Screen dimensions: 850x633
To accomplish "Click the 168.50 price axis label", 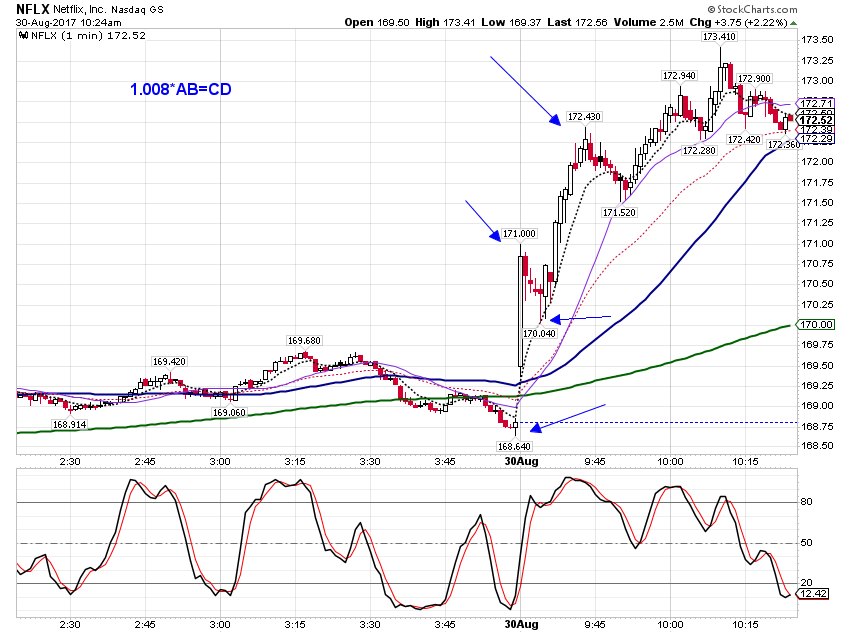I will point(817,445).
